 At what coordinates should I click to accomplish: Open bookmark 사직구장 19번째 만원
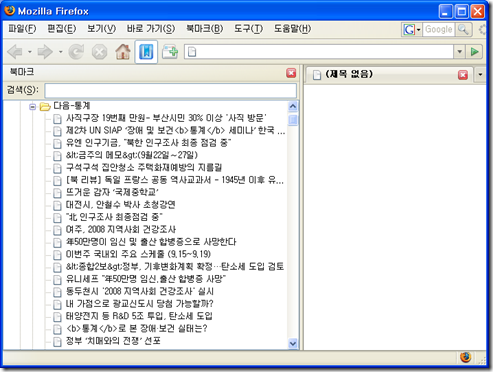[166, 118]
